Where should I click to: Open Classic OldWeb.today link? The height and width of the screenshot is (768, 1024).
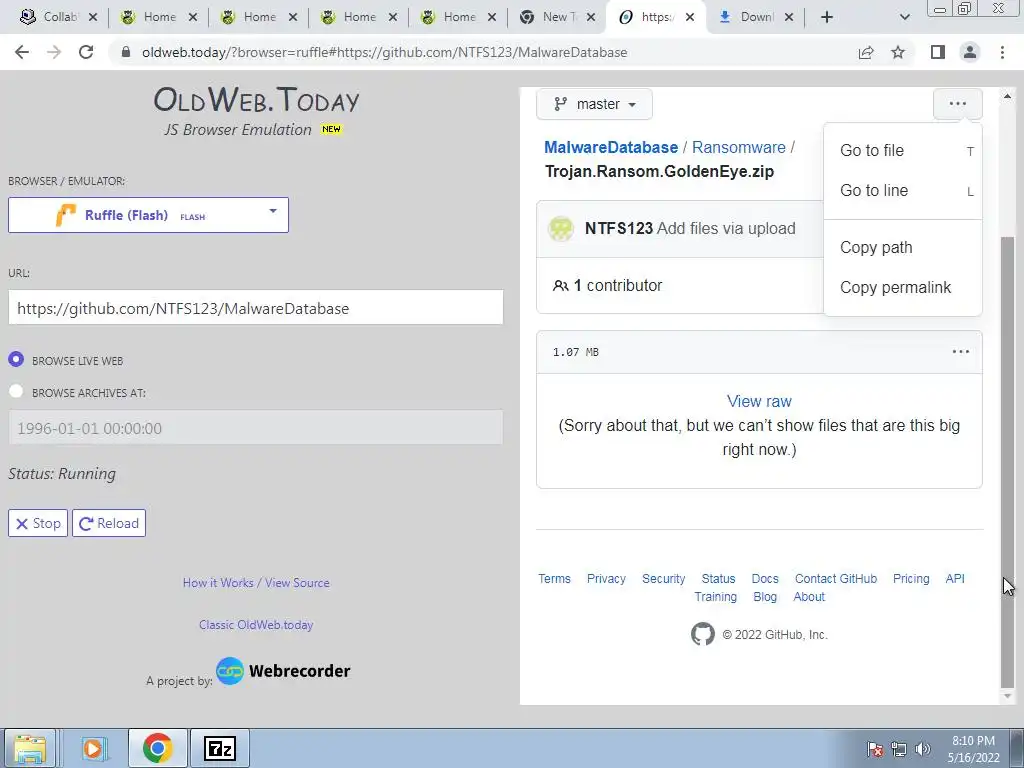pos(256,624)
